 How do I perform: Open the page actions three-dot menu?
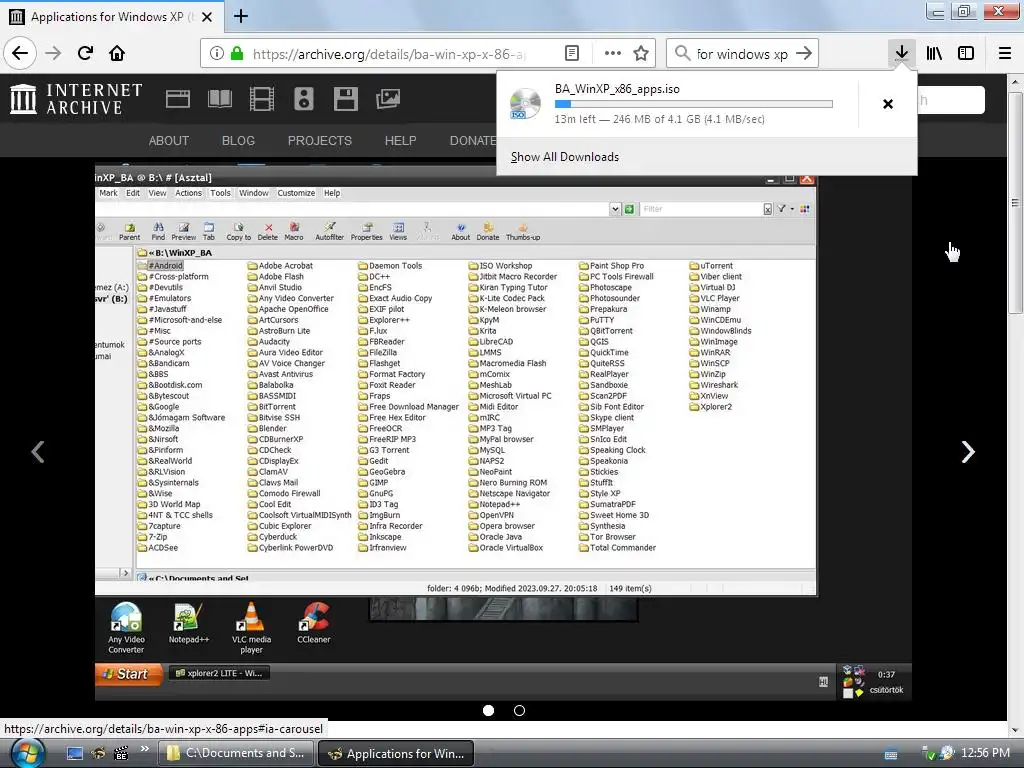[x=613, y=54]
